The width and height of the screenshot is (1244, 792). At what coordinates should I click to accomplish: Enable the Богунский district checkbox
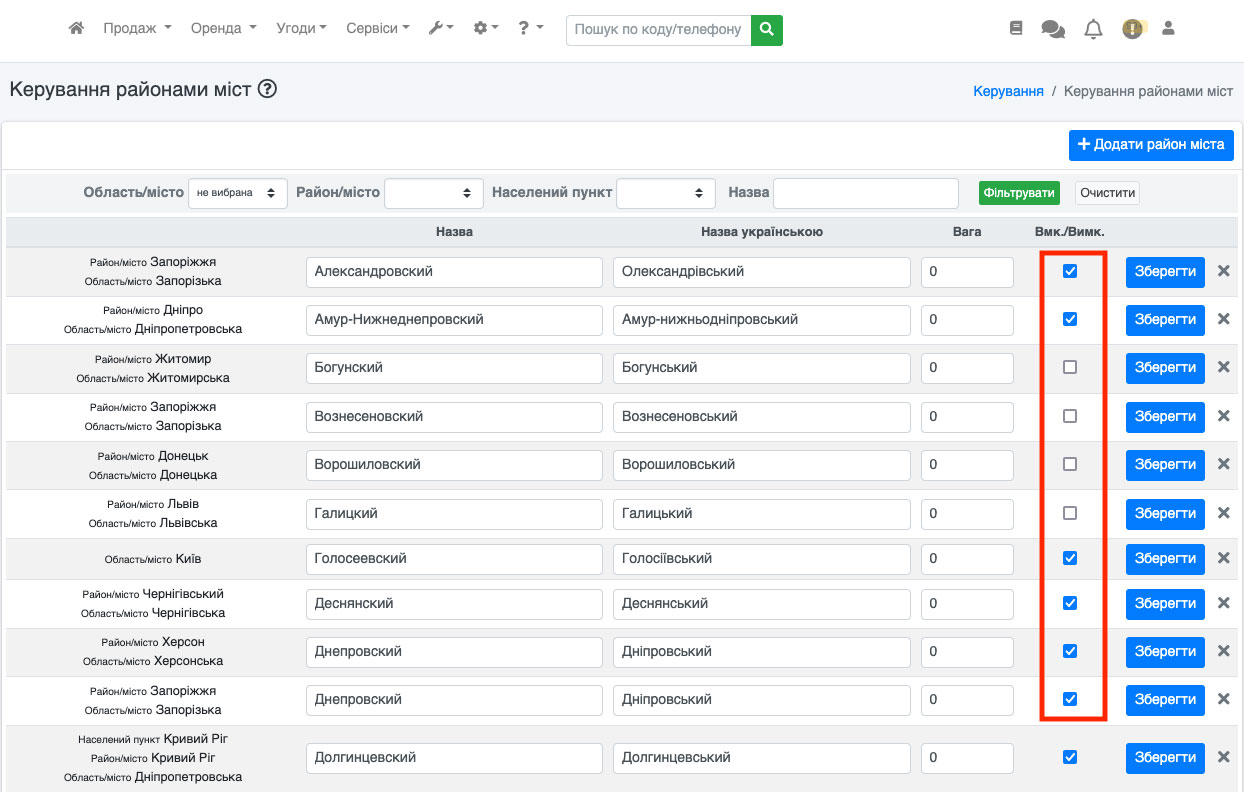click(x=1070, y=368)
